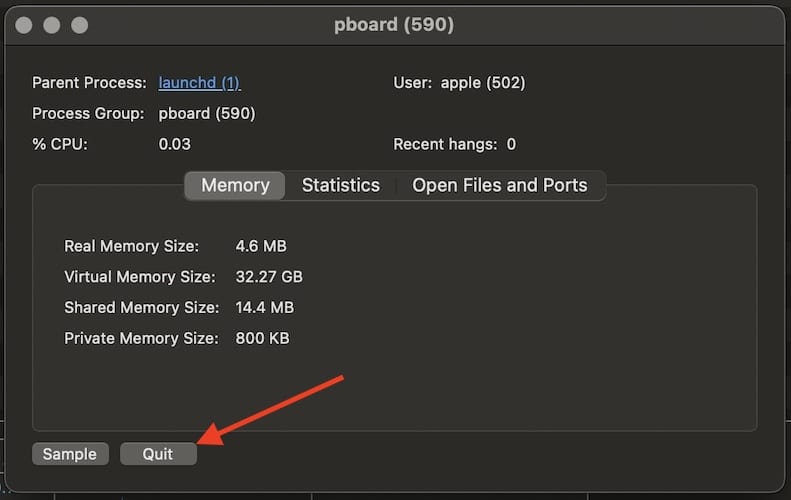This screenshot has width=791, height=500.
Task: Select the User apple (502) text
Action: pos(483,83)
